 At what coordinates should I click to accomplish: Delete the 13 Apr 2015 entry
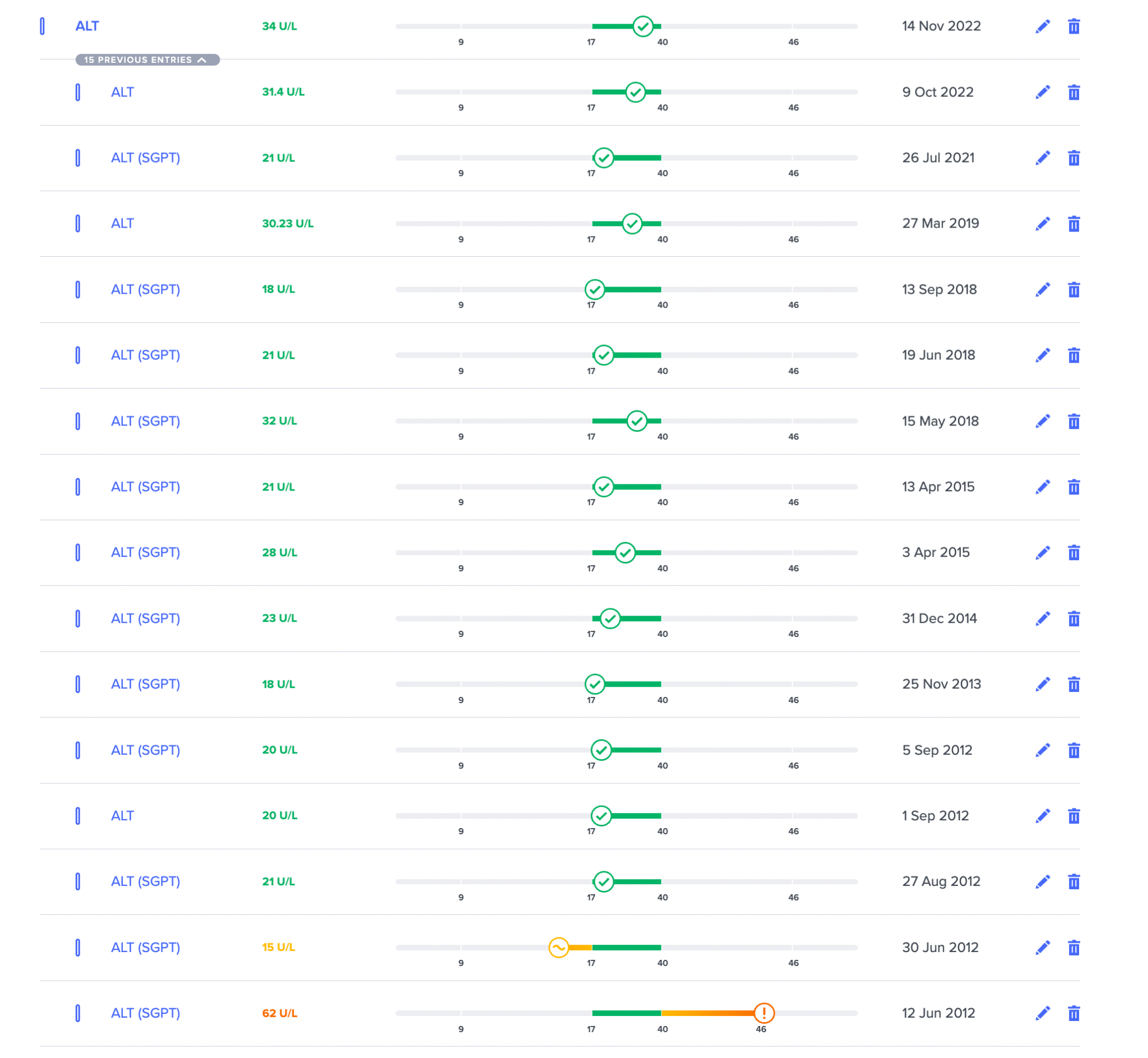(x=1073, y=487)
